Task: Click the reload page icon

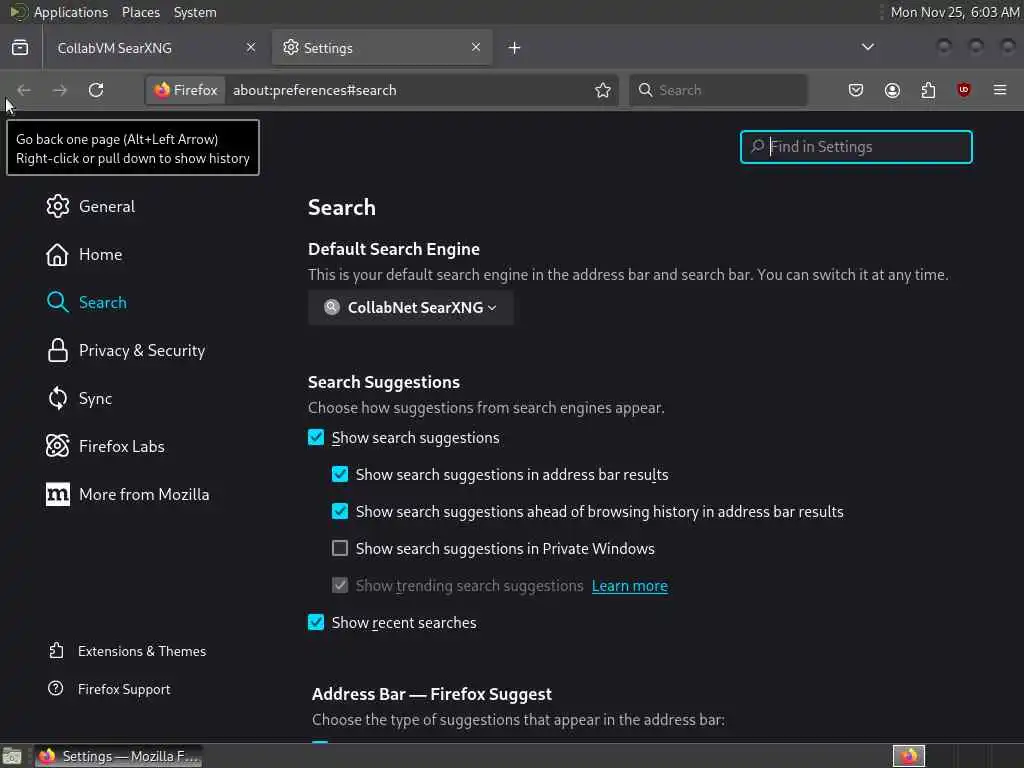Action: (96, 90)
